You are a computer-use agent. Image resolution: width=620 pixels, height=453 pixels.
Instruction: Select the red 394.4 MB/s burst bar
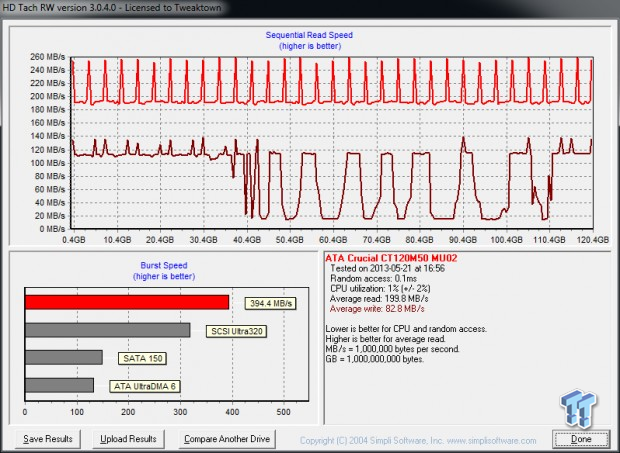click(x=127, y=302)
